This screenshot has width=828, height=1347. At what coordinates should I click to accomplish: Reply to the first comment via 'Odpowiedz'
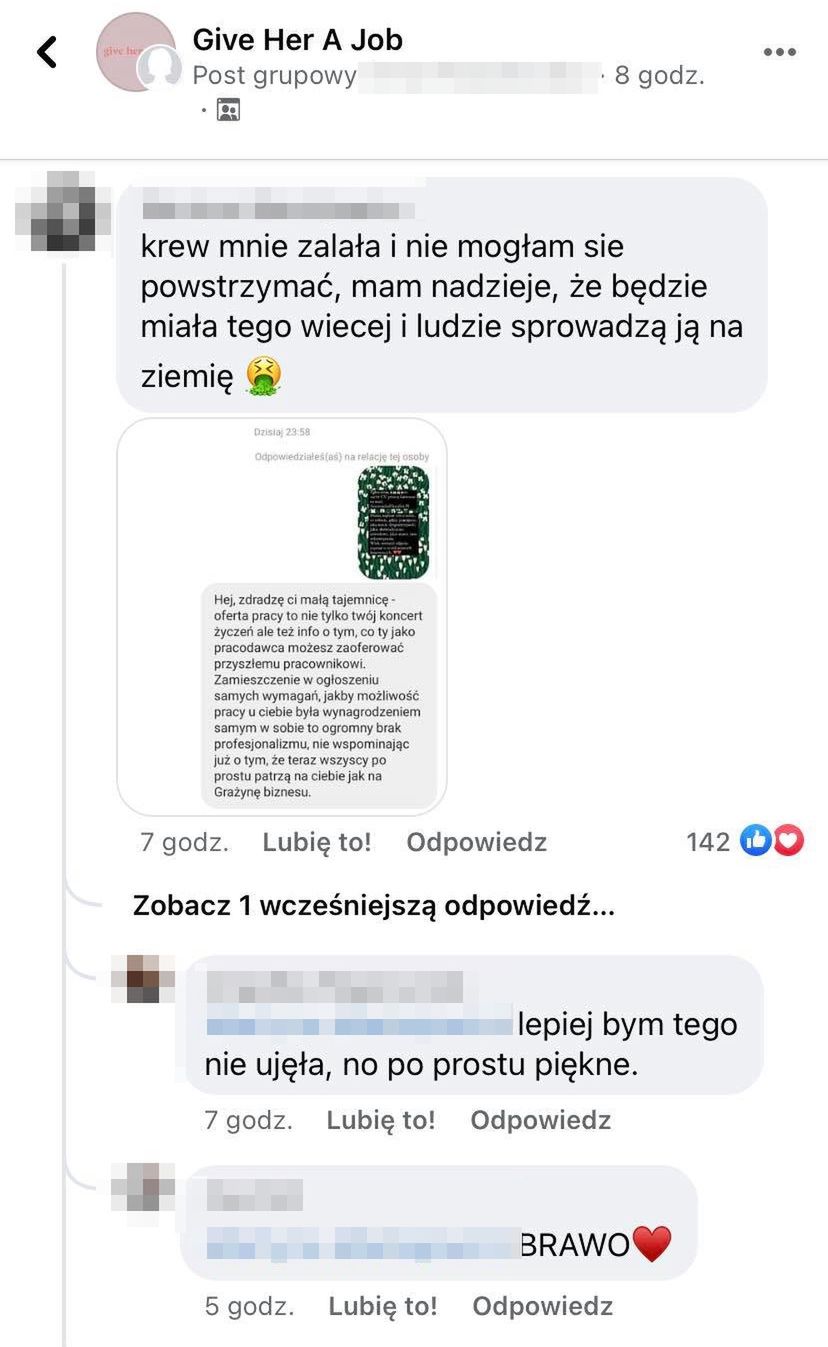pyautogui.click(x=477, y=842)
